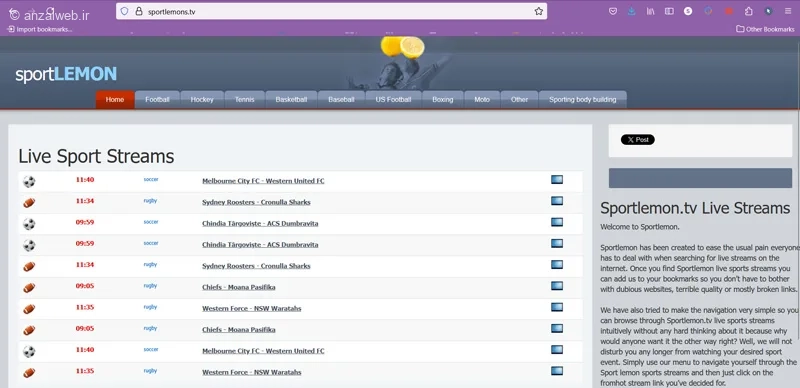The width and height of the screenshot is (800, 388).
Task: Click the blue-orange round extension icon
Action: (708, 11)
